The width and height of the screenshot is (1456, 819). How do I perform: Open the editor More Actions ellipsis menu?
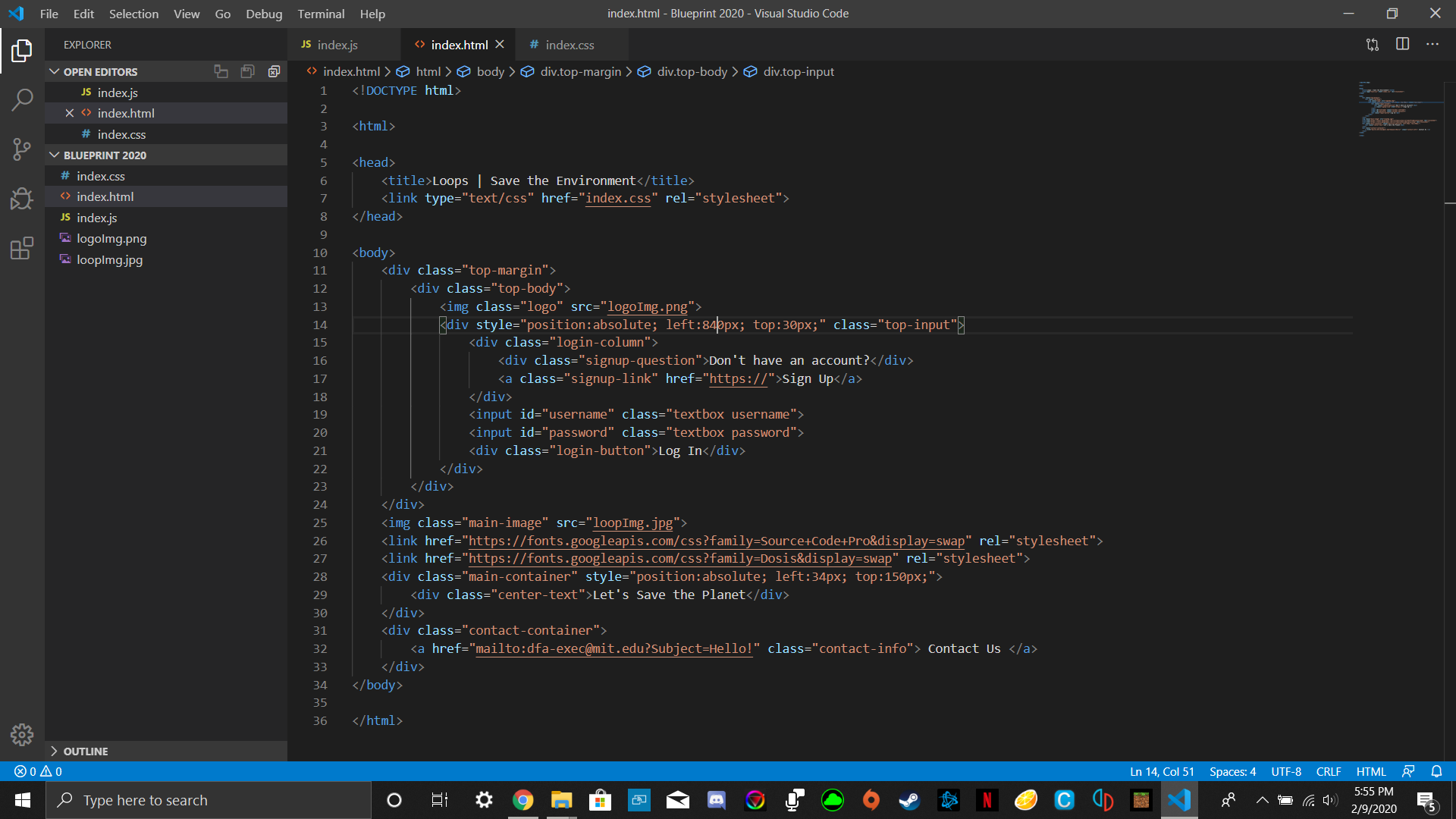1432,45
